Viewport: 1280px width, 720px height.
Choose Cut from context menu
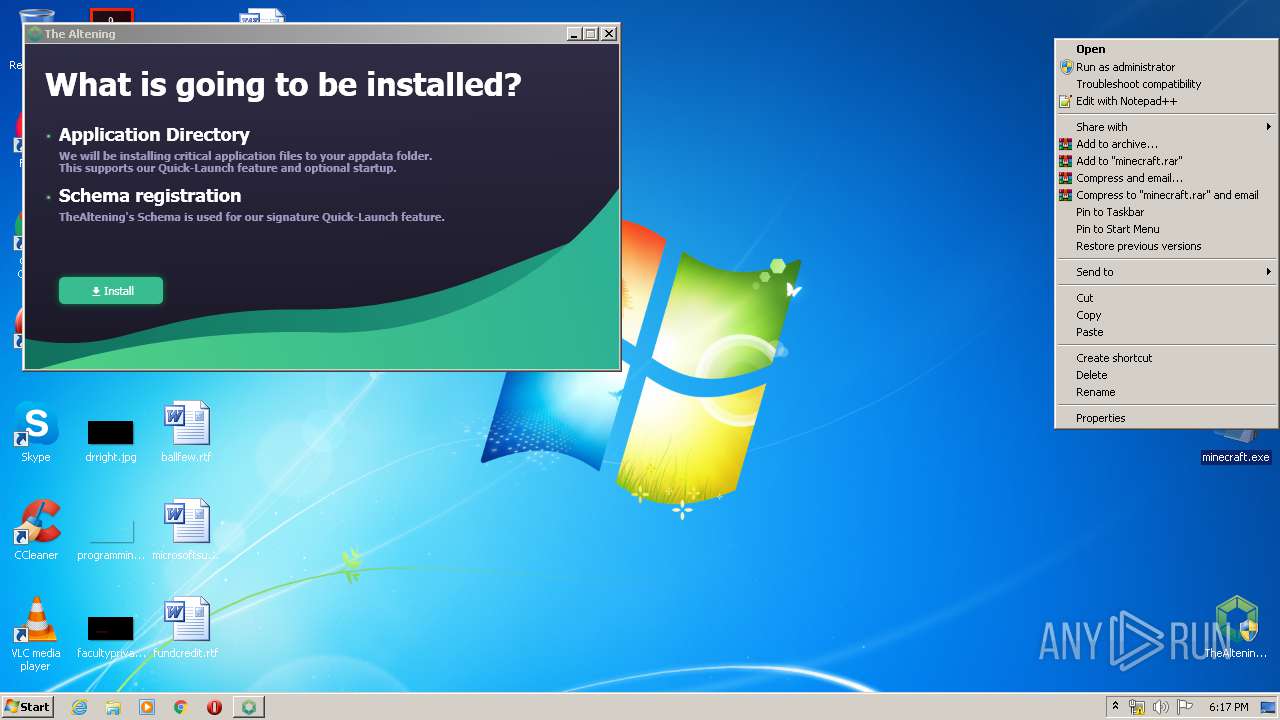1166,298
